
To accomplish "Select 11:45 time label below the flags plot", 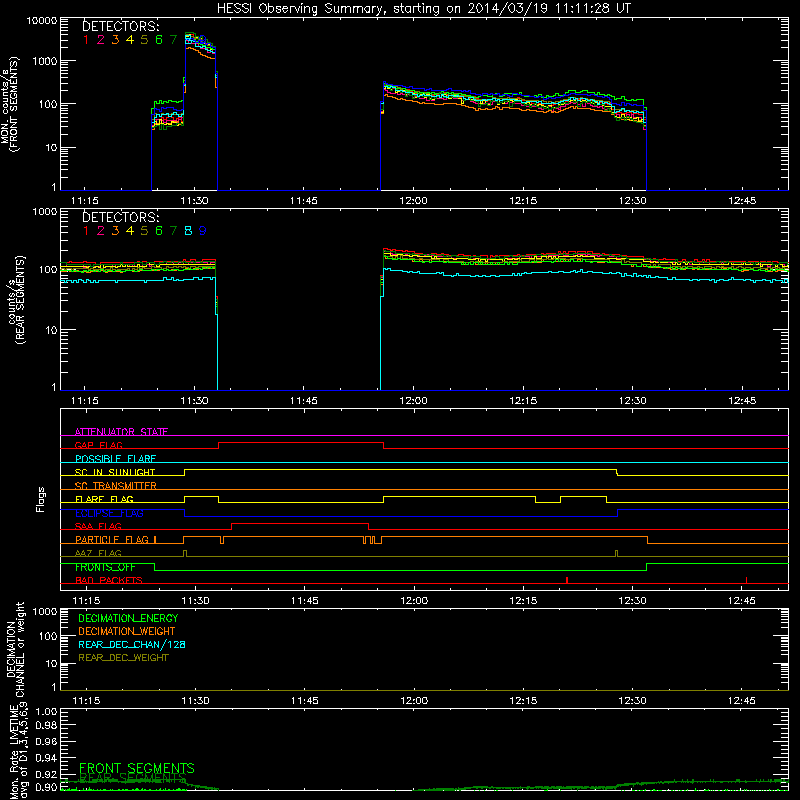I will (x=305, y=601).
